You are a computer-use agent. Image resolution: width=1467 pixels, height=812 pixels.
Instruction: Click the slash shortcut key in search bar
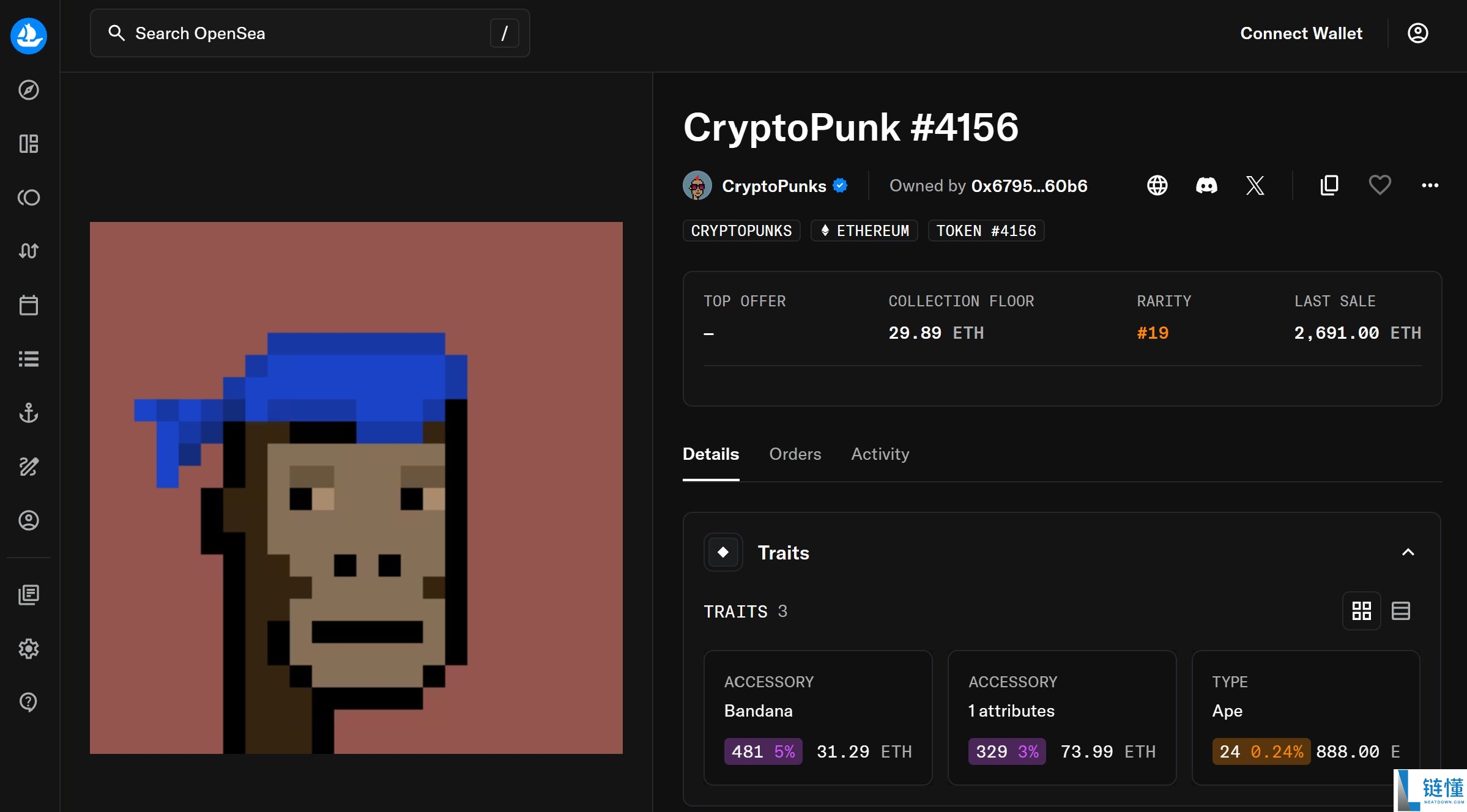tap(505, 33)
